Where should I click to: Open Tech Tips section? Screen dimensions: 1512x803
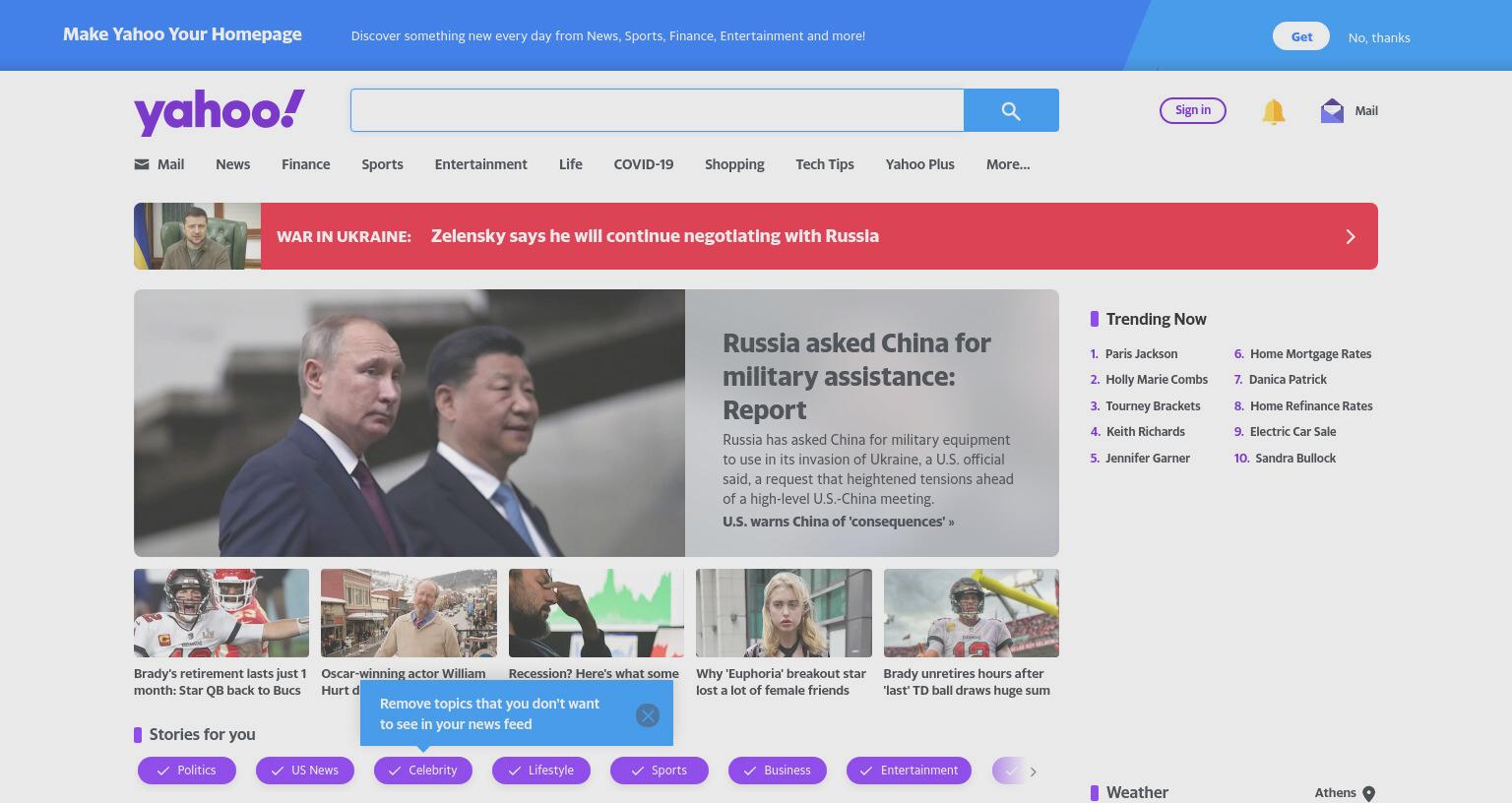coord(824,164)
